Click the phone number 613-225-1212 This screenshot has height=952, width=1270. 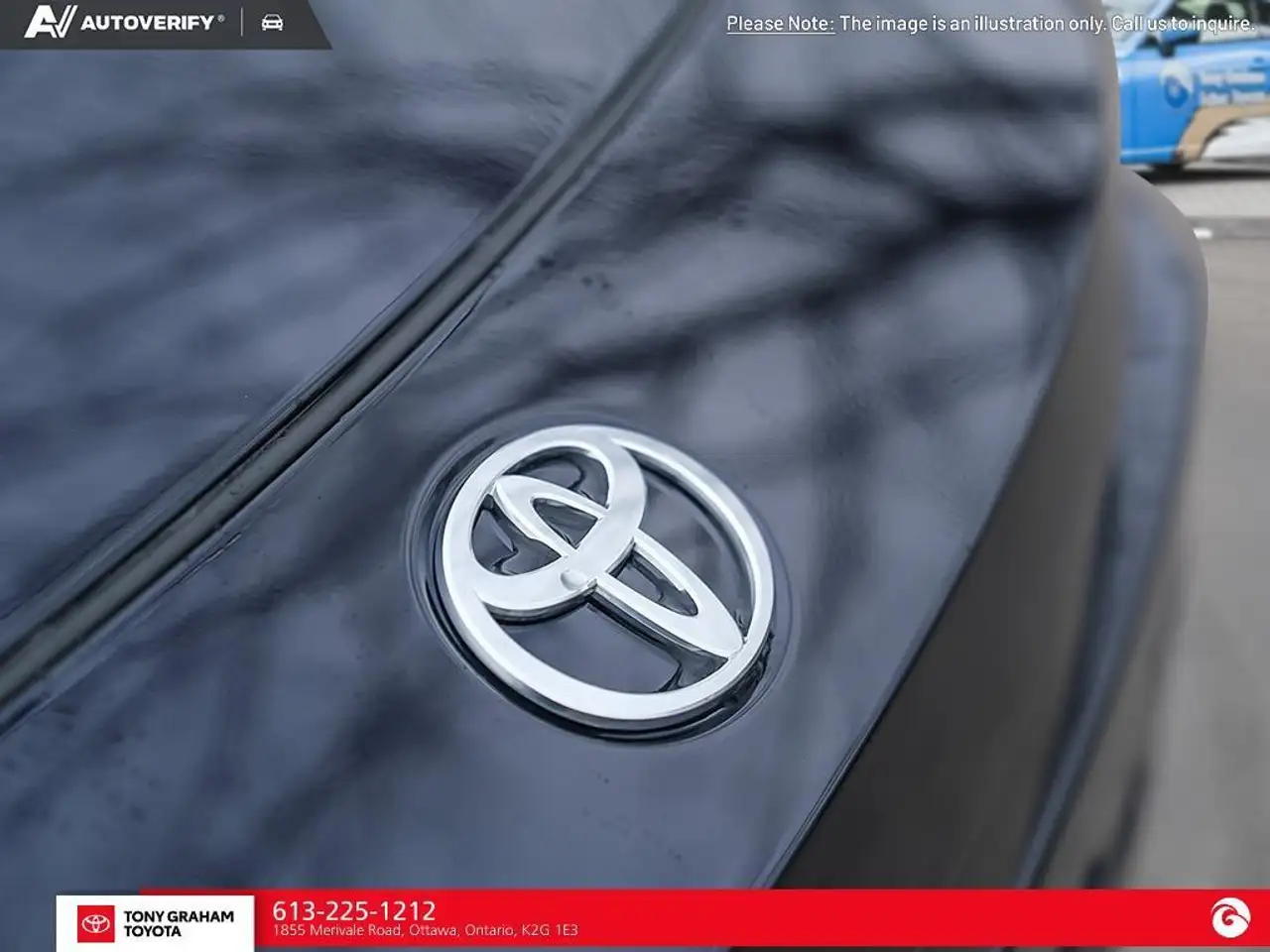pos(354,909)
